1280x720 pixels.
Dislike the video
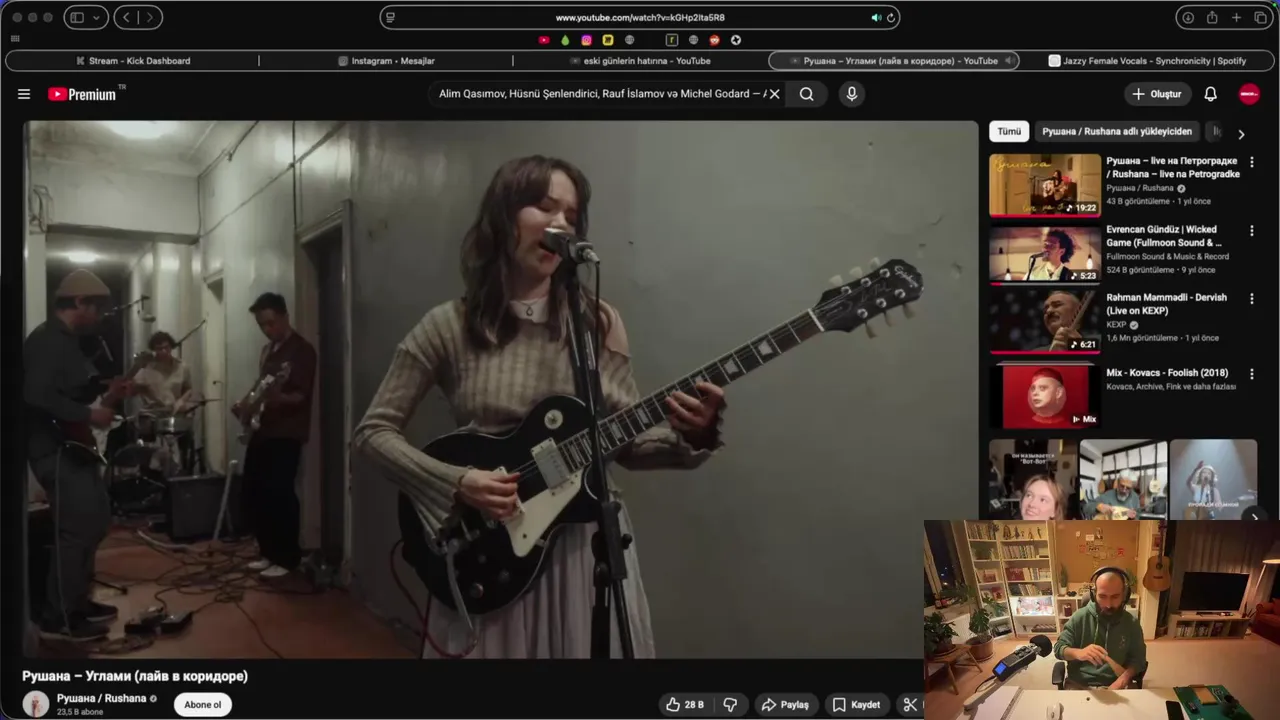730,705
